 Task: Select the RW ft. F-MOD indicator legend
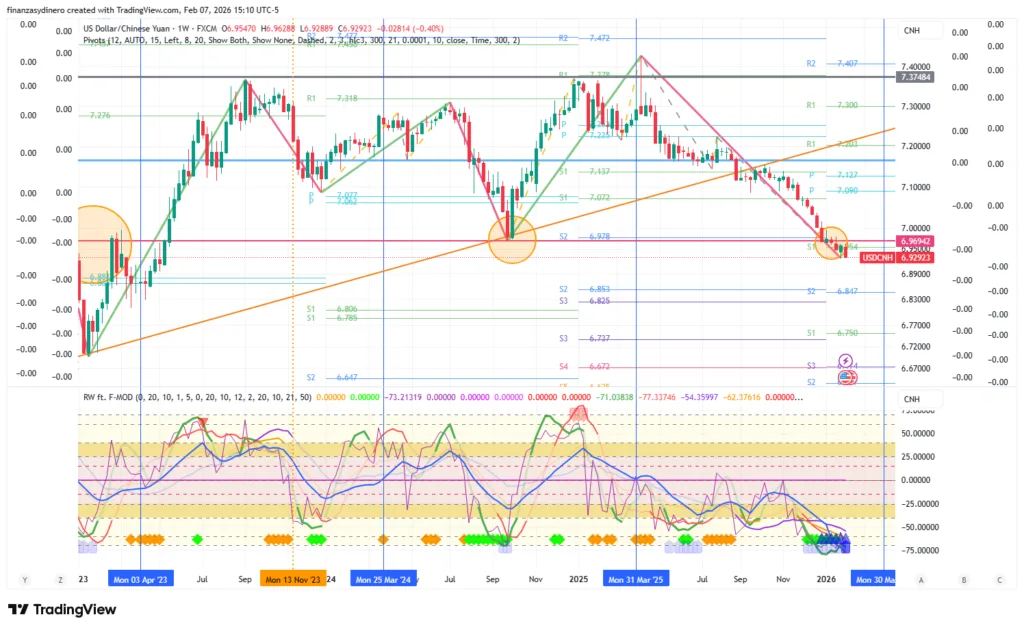pos(122,397)
